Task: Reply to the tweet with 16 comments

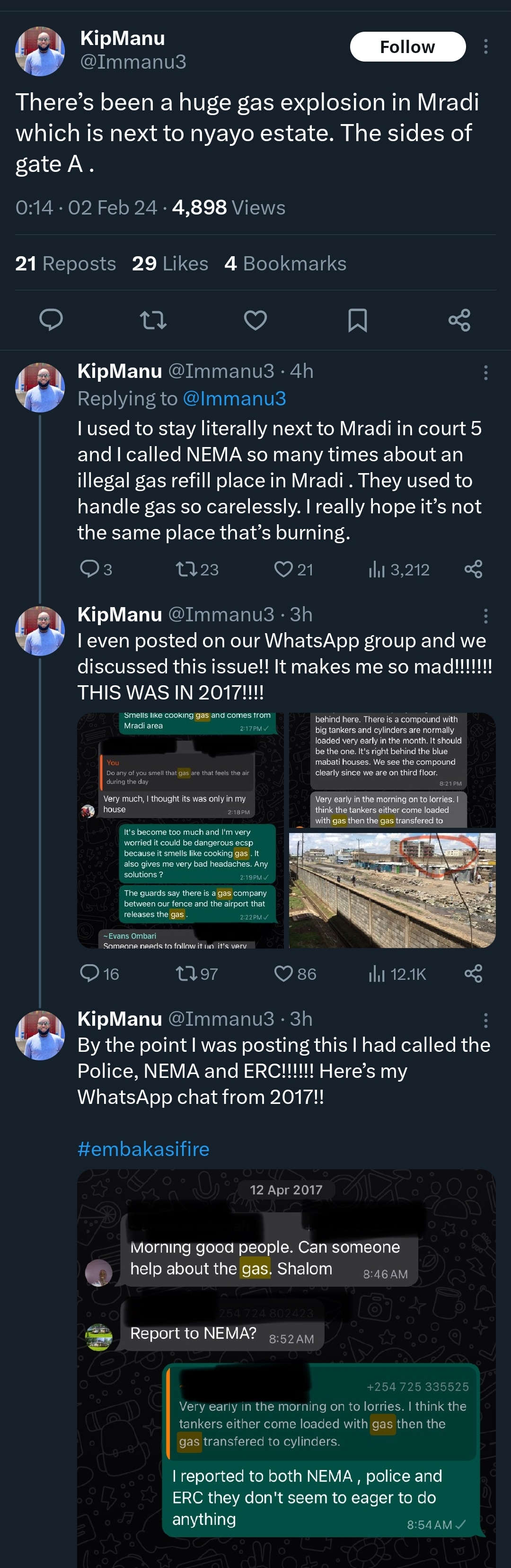Action: coord(90,973)
